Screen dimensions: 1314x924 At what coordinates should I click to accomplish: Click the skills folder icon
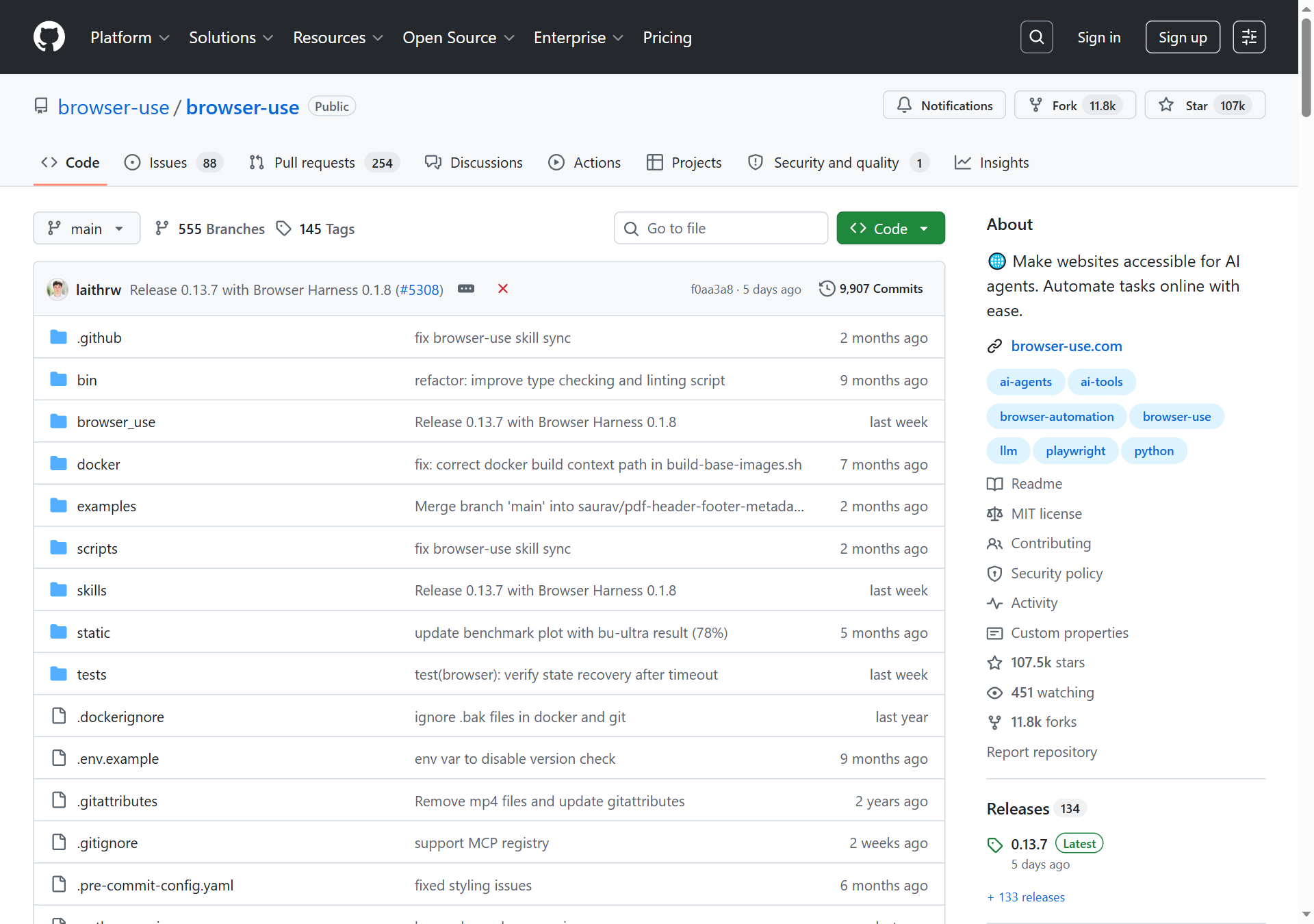coord(59,590)
